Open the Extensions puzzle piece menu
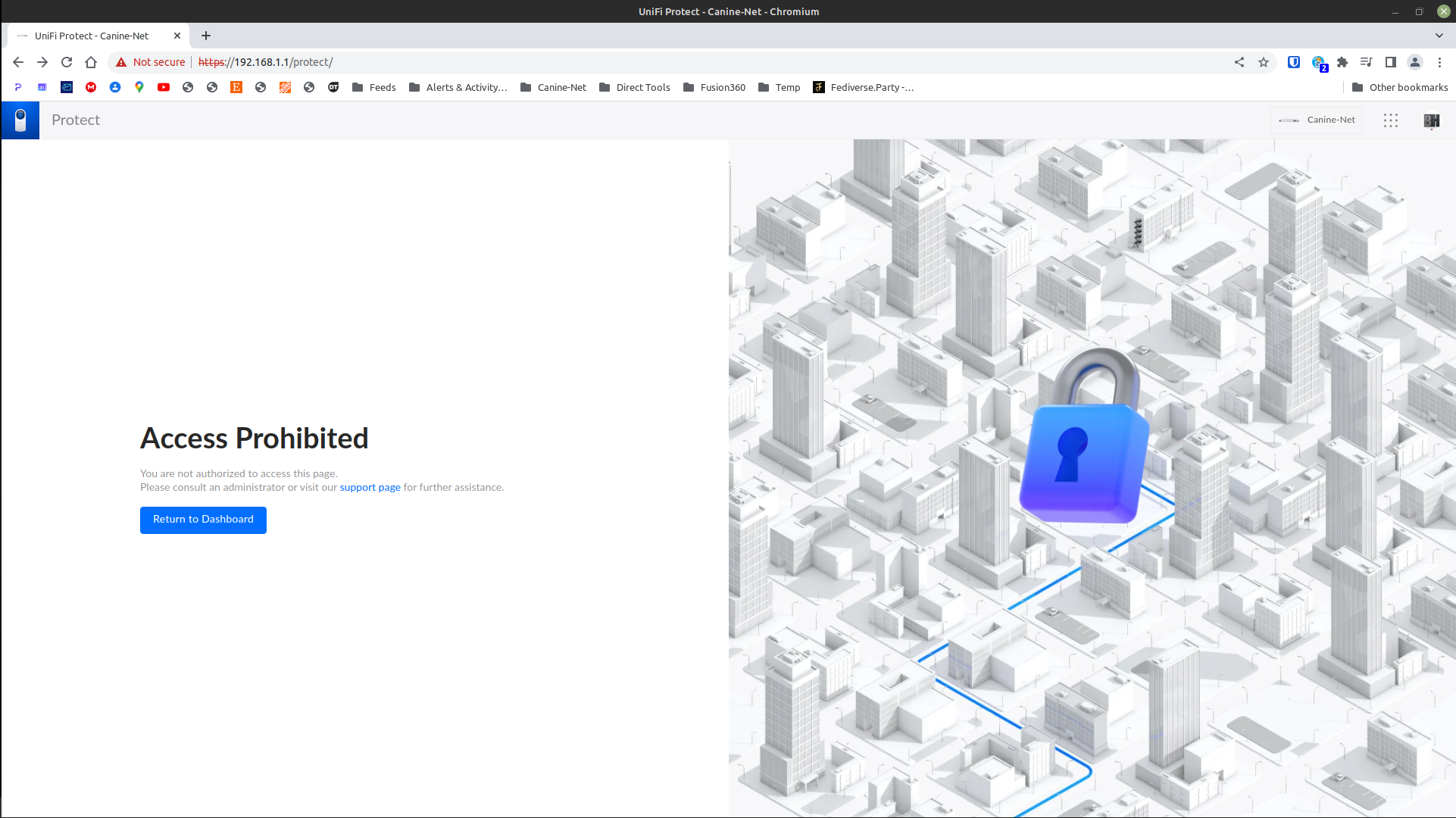The width and height of the screenshot is (1456, 818). (x=1342, y=62)
